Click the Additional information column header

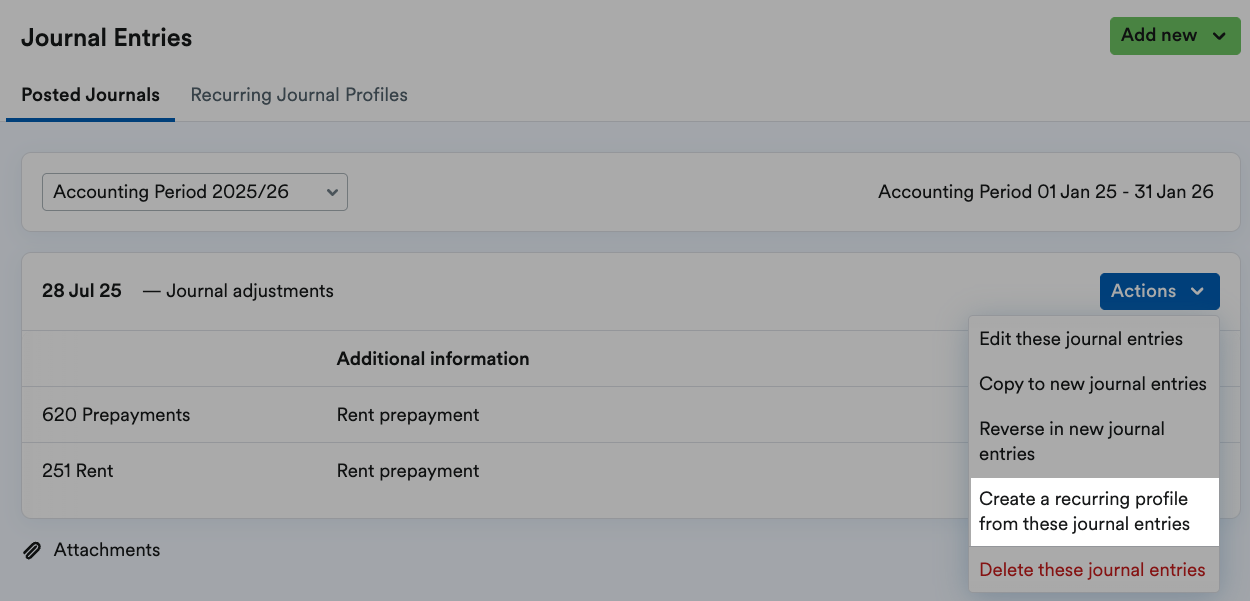click(x=432, y=358)
